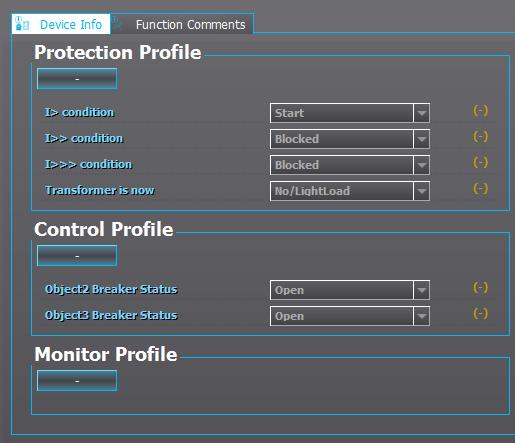
Task: Expand the Object2 Breaker Status dropdown
Action: coord(421,290)
